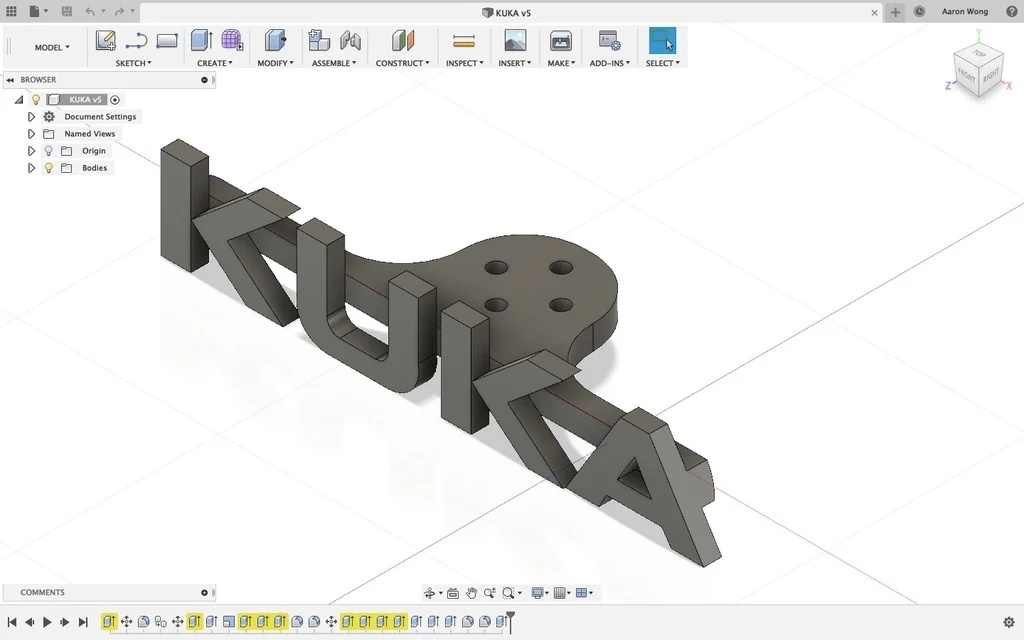Click the Construct offset plane icon

point(402,40)
